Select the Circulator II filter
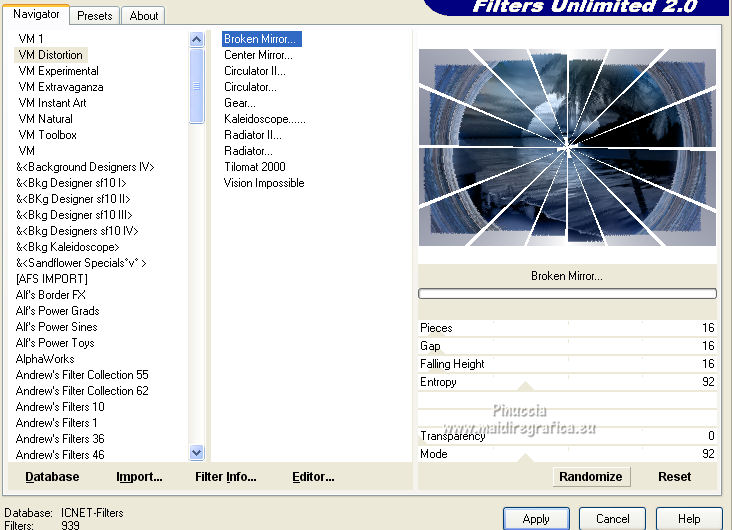This screenshot has height=530, width=732. pos(254,71)
